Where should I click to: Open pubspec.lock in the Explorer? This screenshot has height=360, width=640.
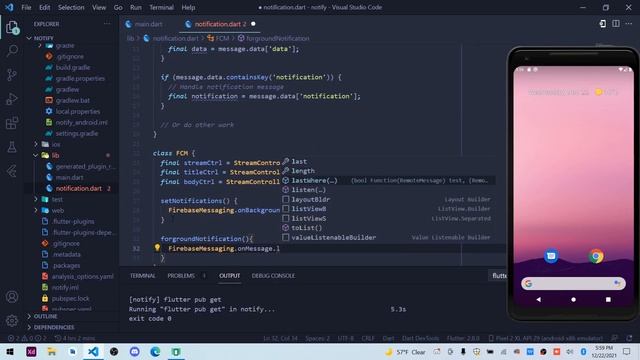click(x=70, y=298)
